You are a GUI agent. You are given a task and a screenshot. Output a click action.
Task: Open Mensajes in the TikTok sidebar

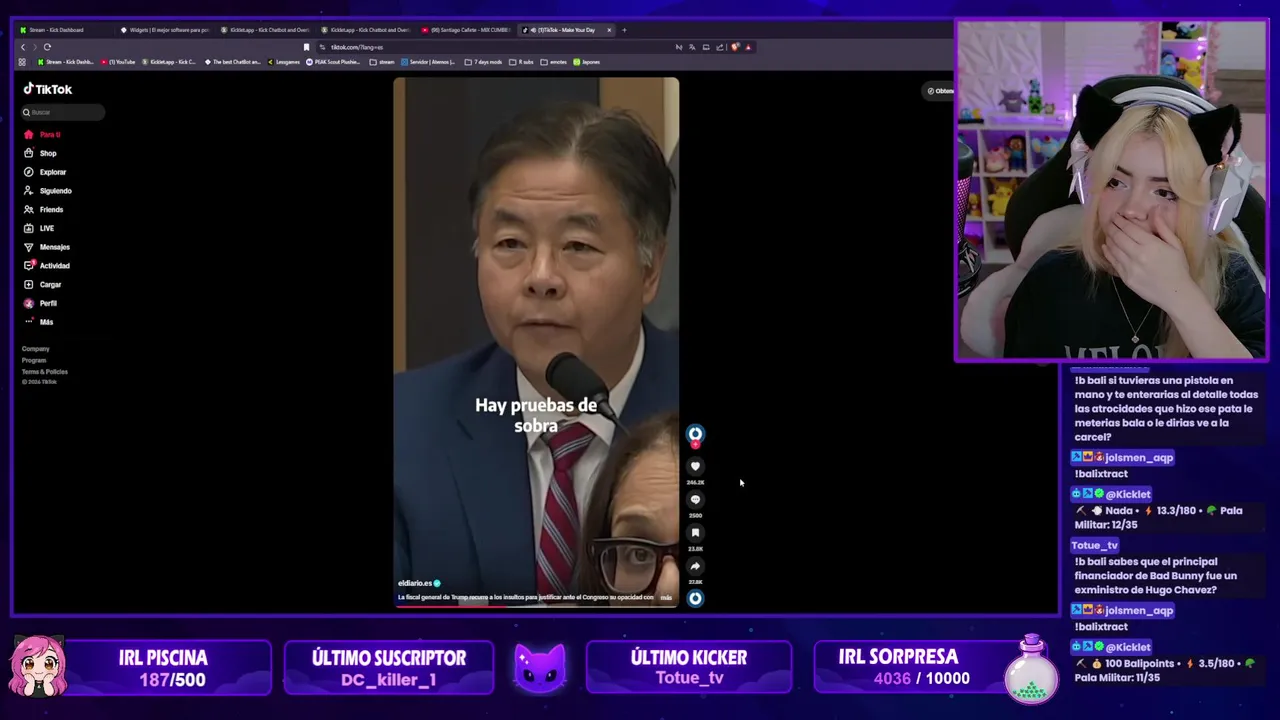(x=47, y=247)
